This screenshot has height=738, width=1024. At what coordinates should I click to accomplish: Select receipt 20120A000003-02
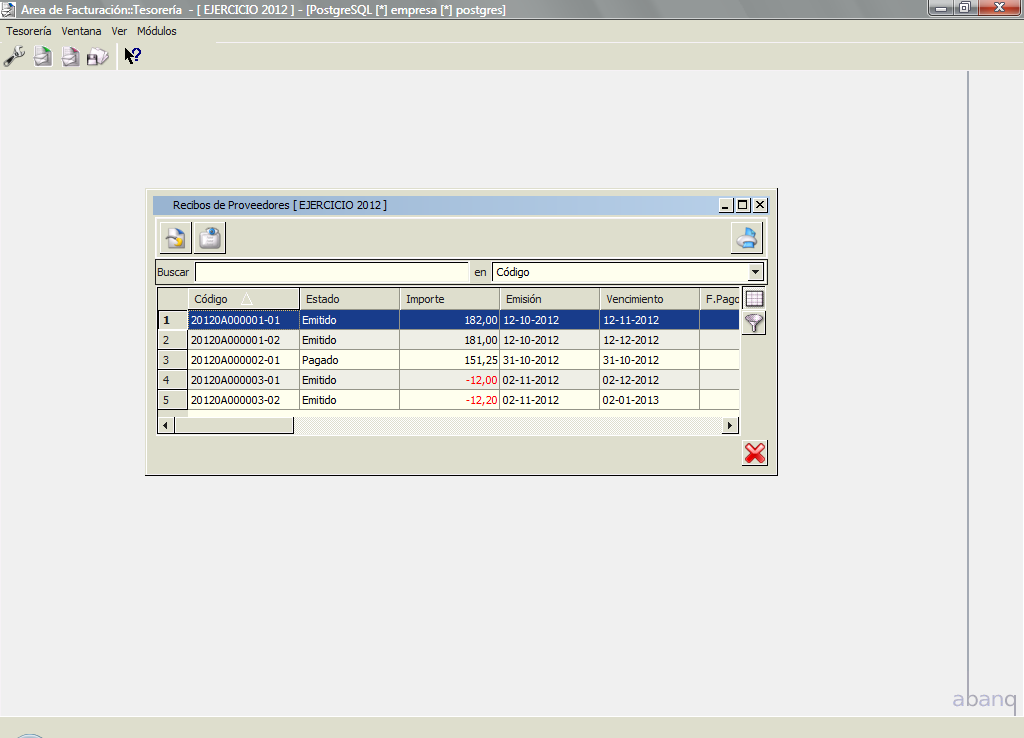[x=244, y=400]
